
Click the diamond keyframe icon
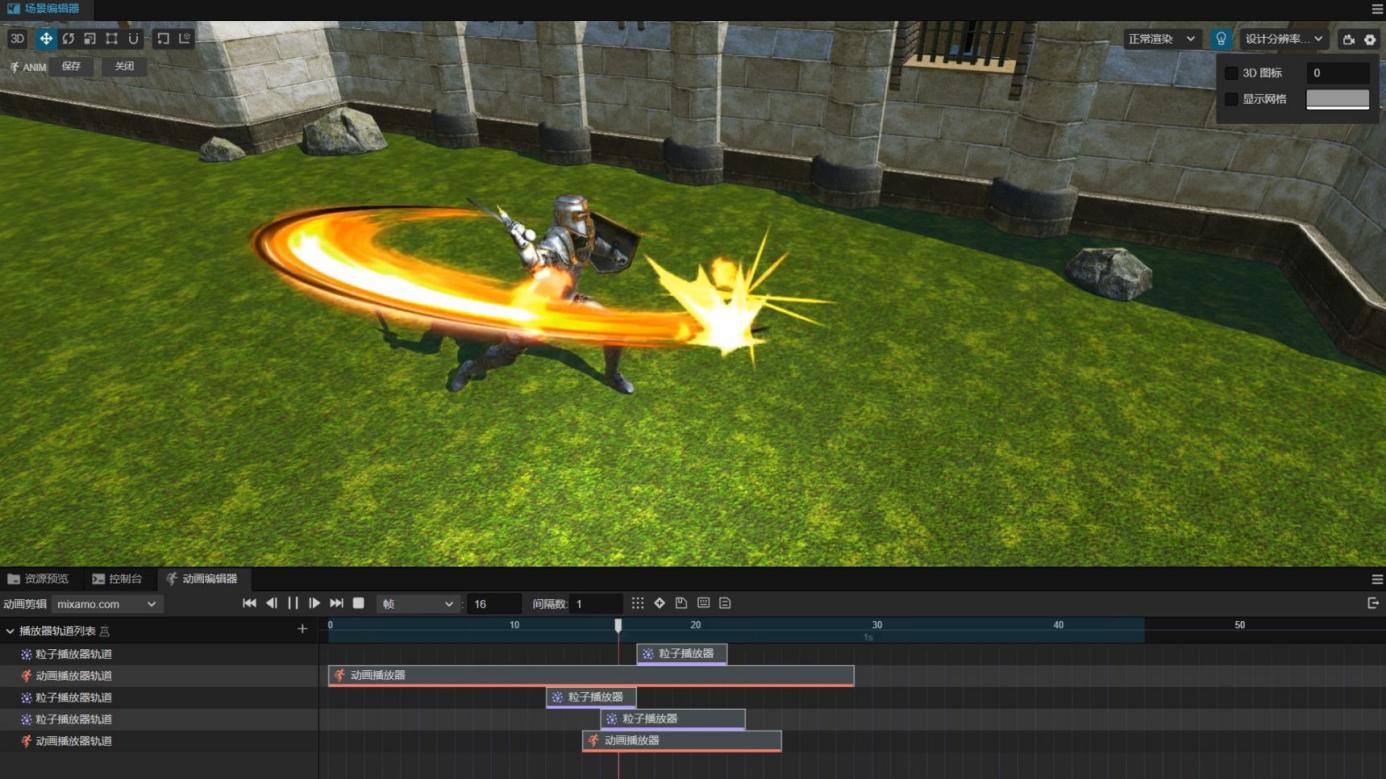(x=659, y=603)
